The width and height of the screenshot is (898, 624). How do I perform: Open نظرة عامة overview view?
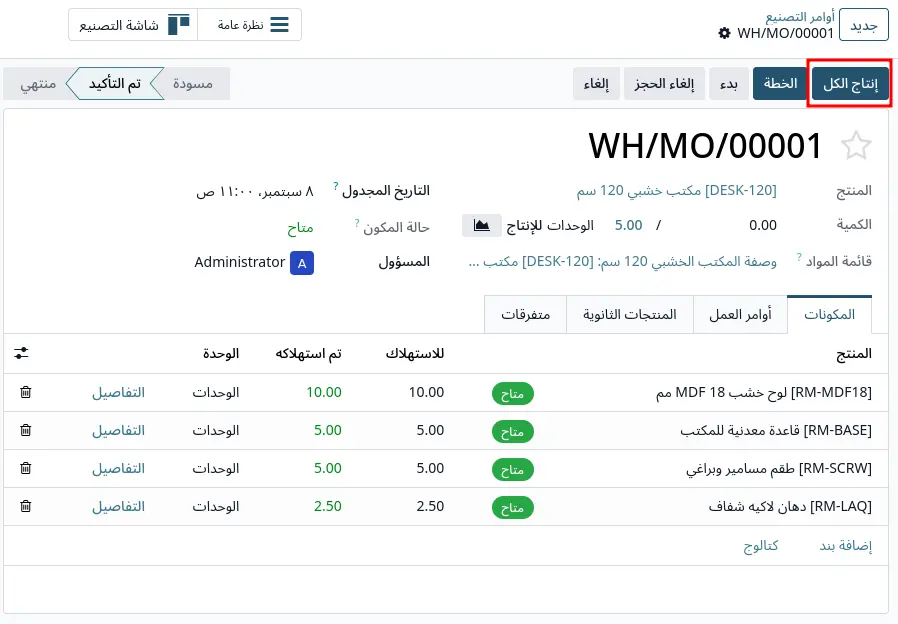(x=250, y=25)
